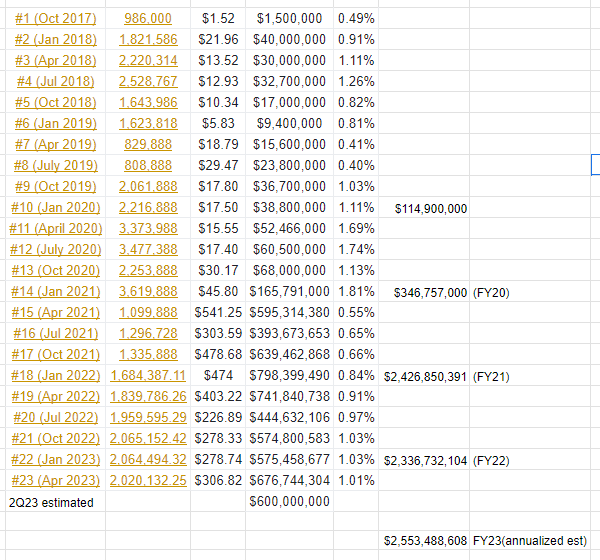Open the #6 (Jan 2019) link
This screenshot has height=560, width=600.
(55, 124)
